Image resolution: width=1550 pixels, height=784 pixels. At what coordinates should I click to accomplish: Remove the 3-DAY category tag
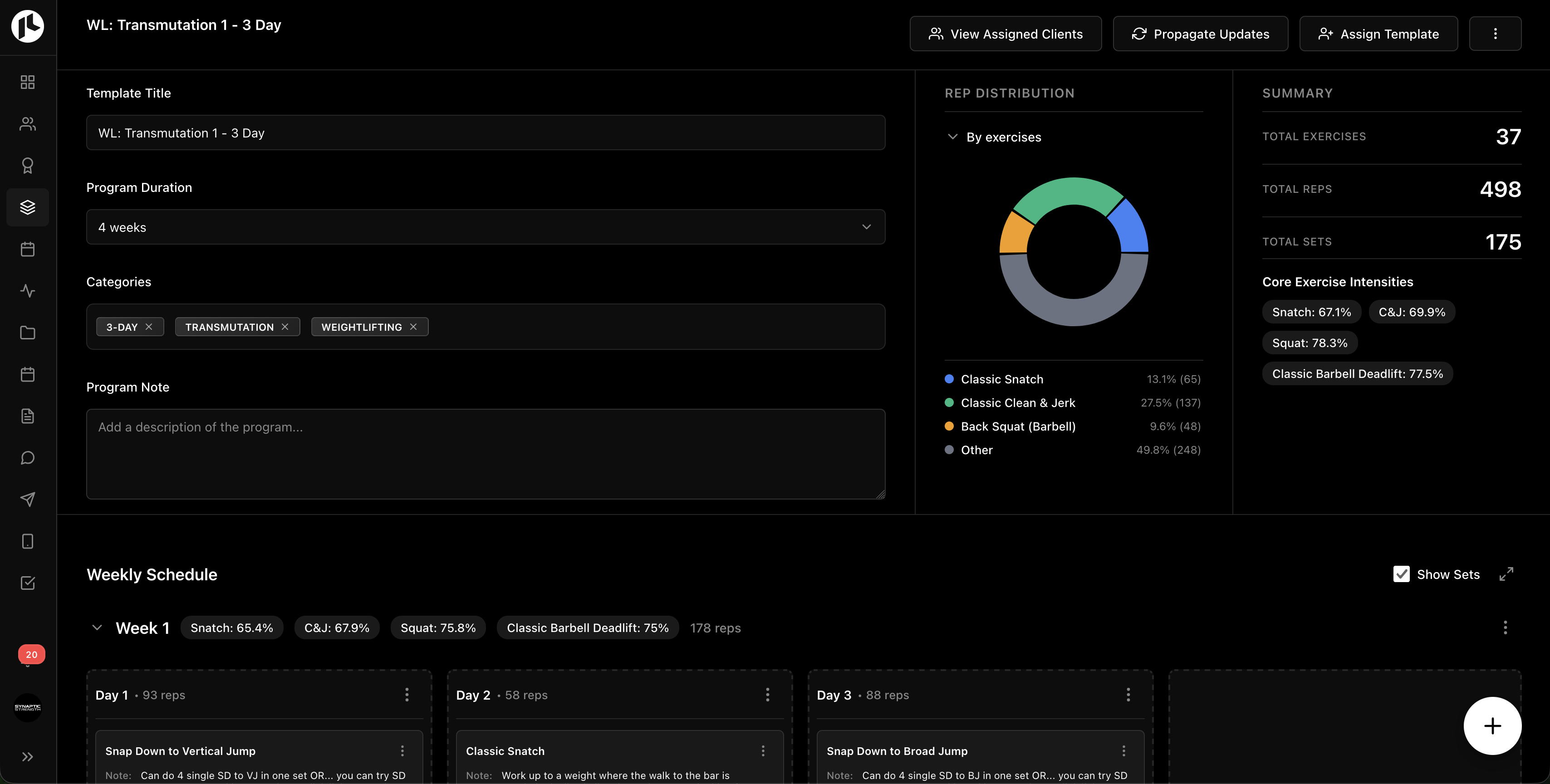(x=149, y=327)
